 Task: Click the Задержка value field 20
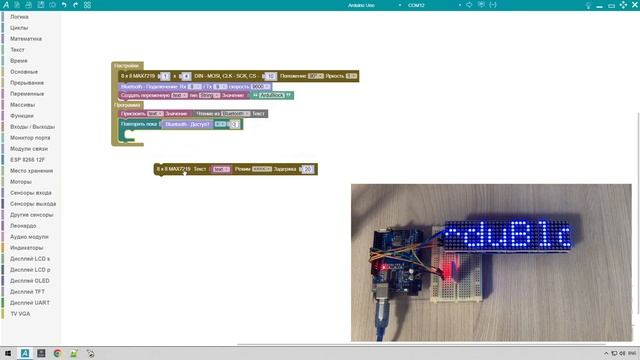(x=308, y=169)
